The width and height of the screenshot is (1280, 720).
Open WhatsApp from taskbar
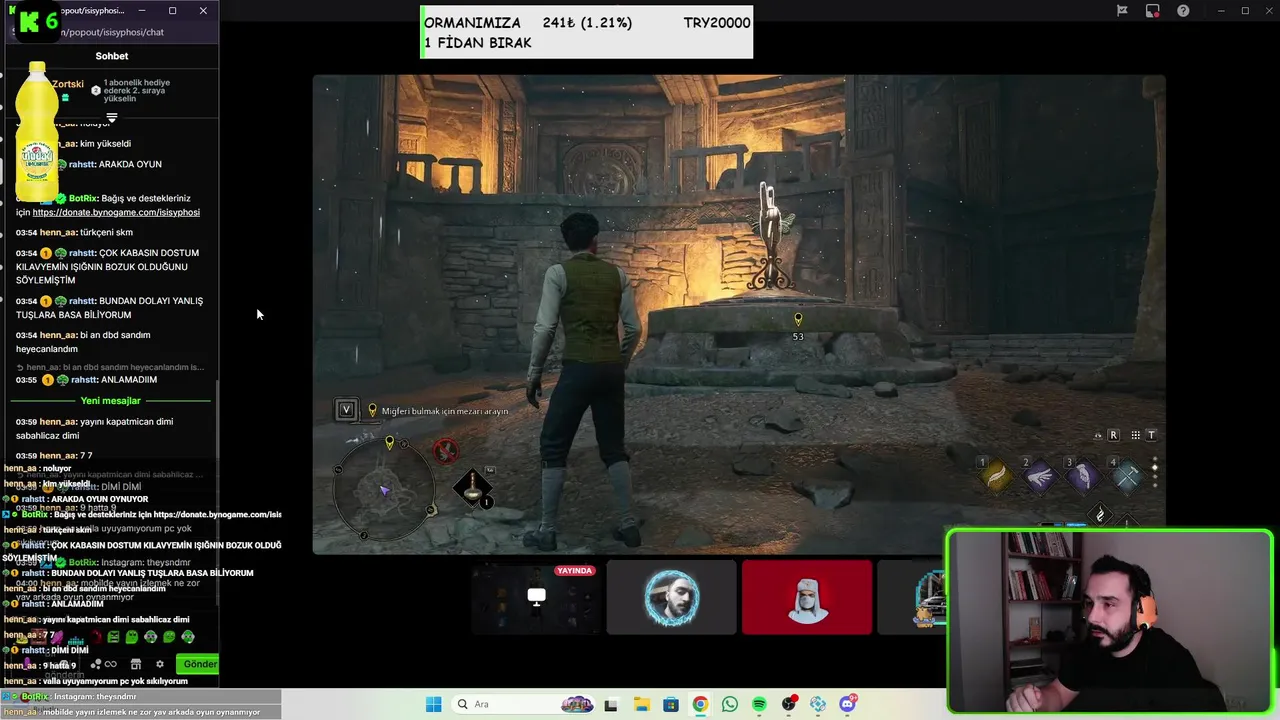pyautogui.click(x=730, y=704)
